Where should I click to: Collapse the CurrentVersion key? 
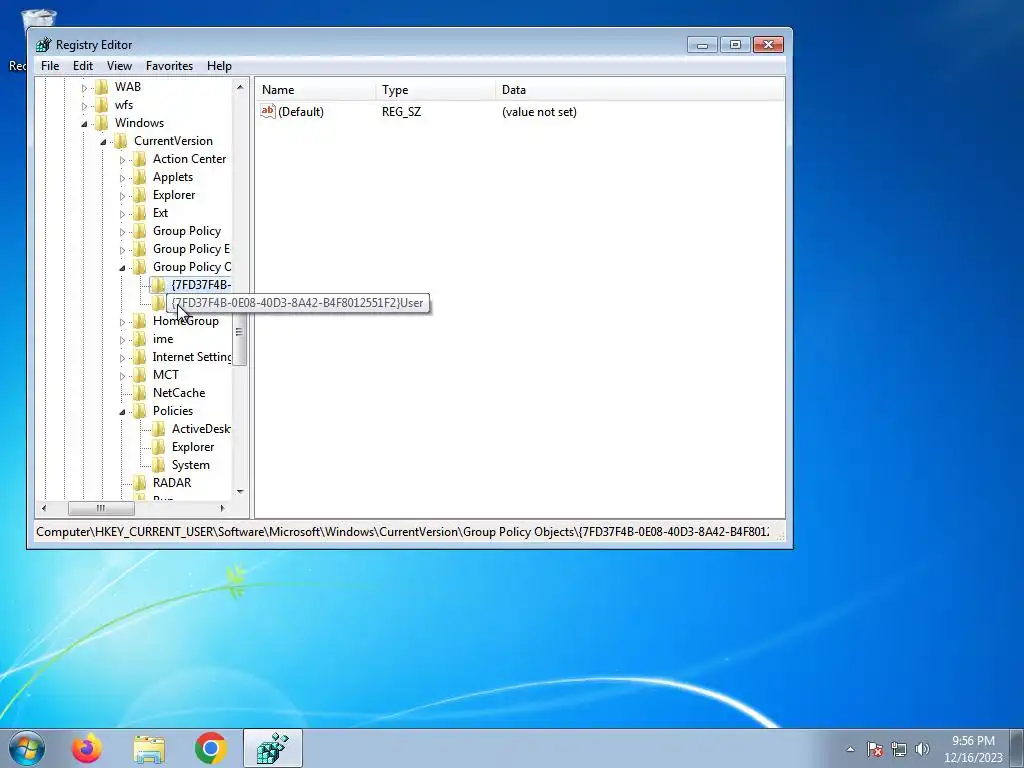click(x=103, y=142)
